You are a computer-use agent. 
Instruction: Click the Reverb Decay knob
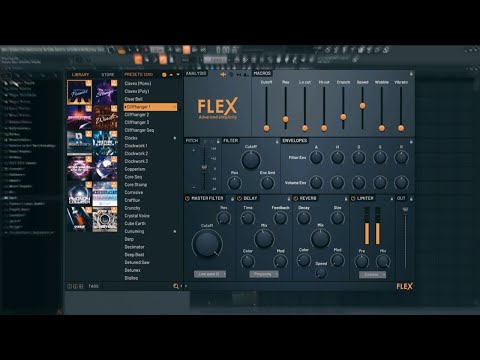(x=304, y=218)
